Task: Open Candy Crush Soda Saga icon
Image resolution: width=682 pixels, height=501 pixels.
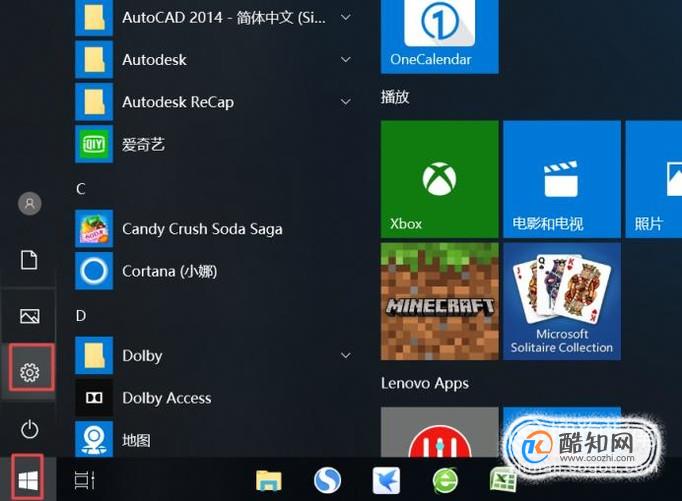Action: point(94,229)
